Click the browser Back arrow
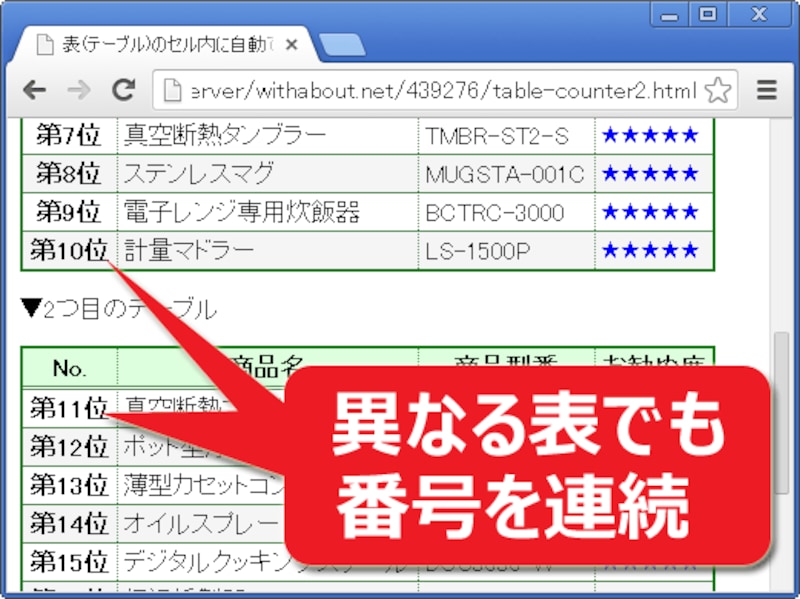This screenshot has width=800, height=599. (x=35, y=90)
